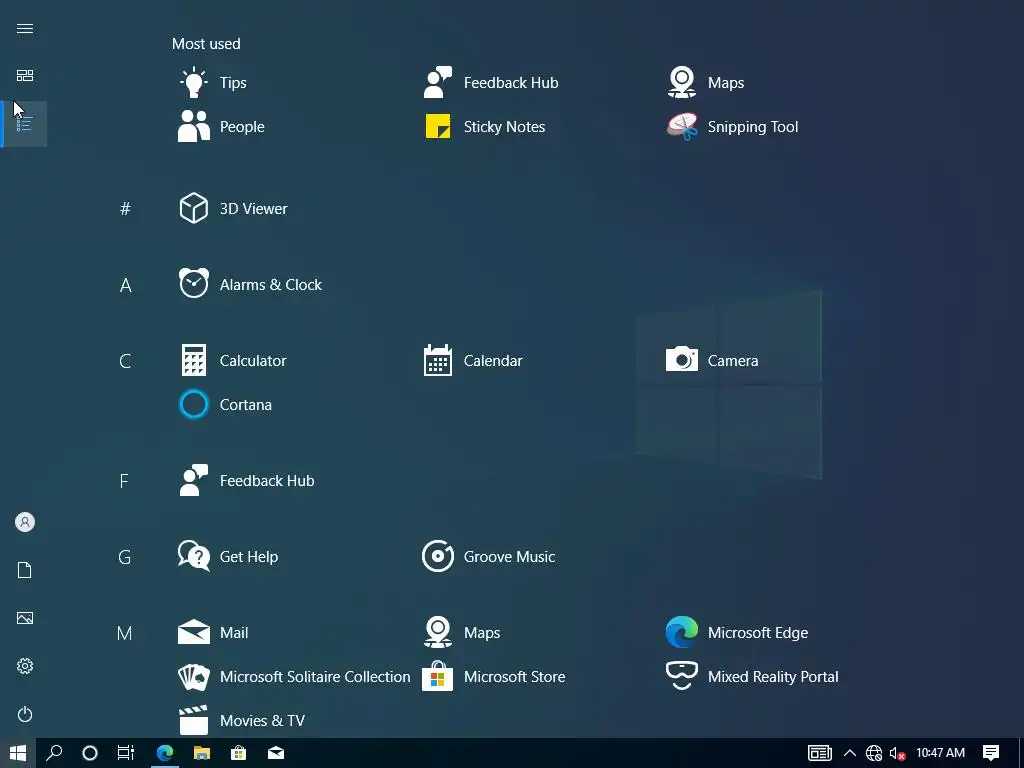The height and width of the screenshot is (768, 1024).
Task: Launch the Snipping Tool
Action: click(732, 126)
